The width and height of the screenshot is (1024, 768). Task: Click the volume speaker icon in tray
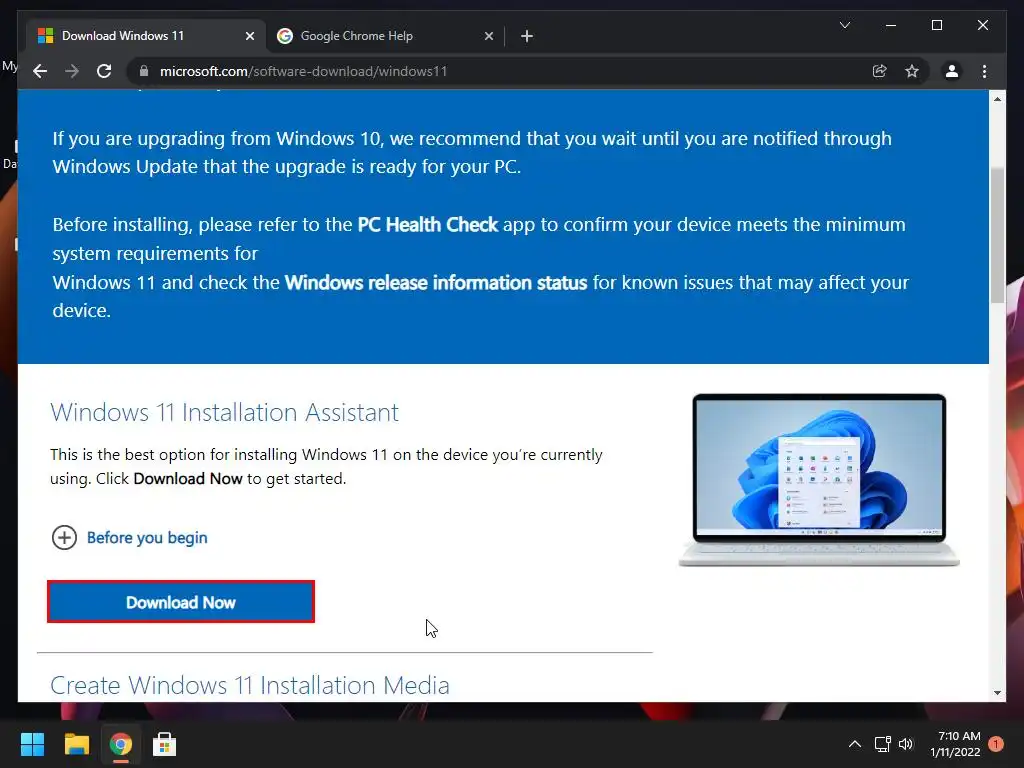coord(906,744)
